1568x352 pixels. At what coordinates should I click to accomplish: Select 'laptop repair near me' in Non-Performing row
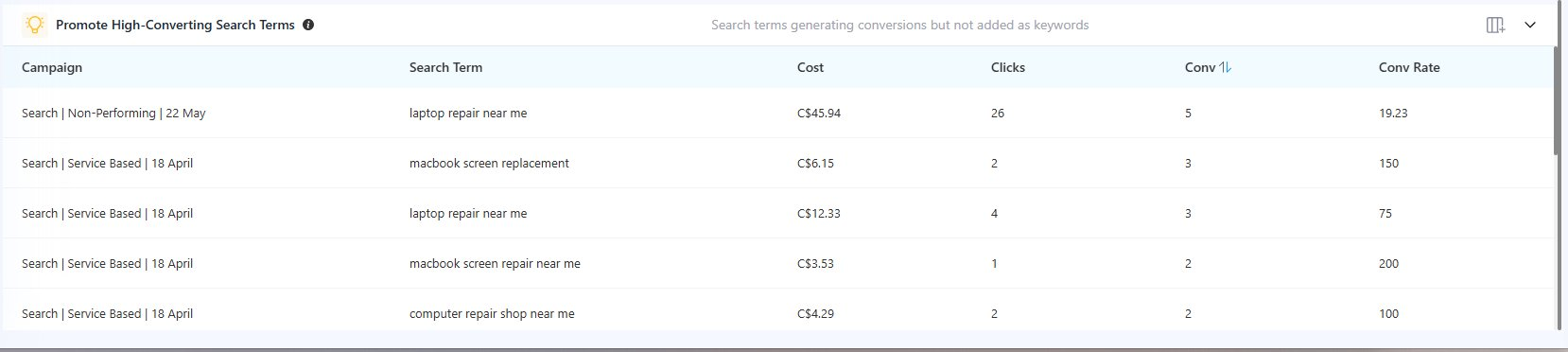coord(468,113)
